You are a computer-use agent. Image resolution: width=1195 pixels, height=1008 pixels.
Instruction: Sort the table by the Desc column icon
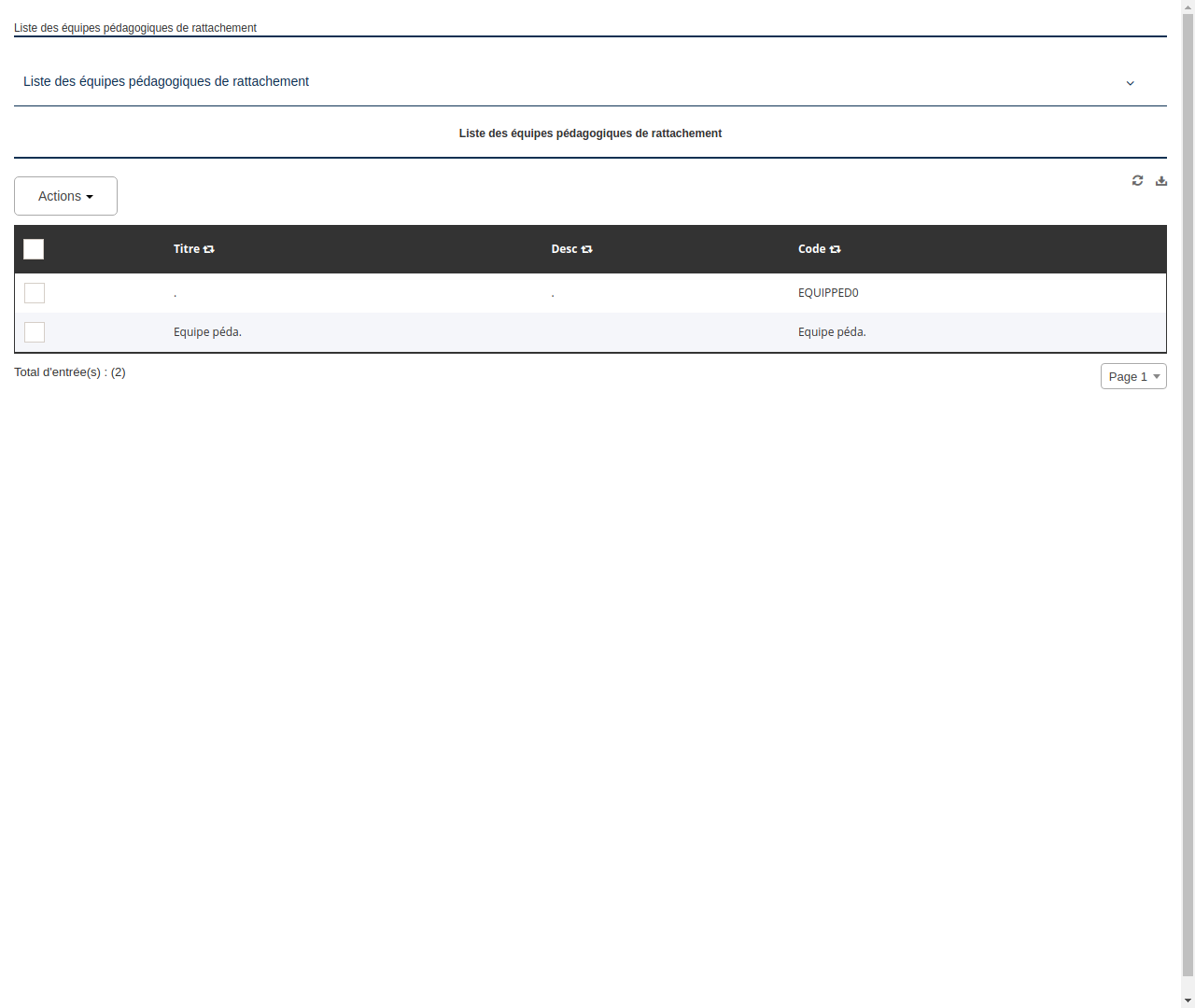(x=586, y=248)
